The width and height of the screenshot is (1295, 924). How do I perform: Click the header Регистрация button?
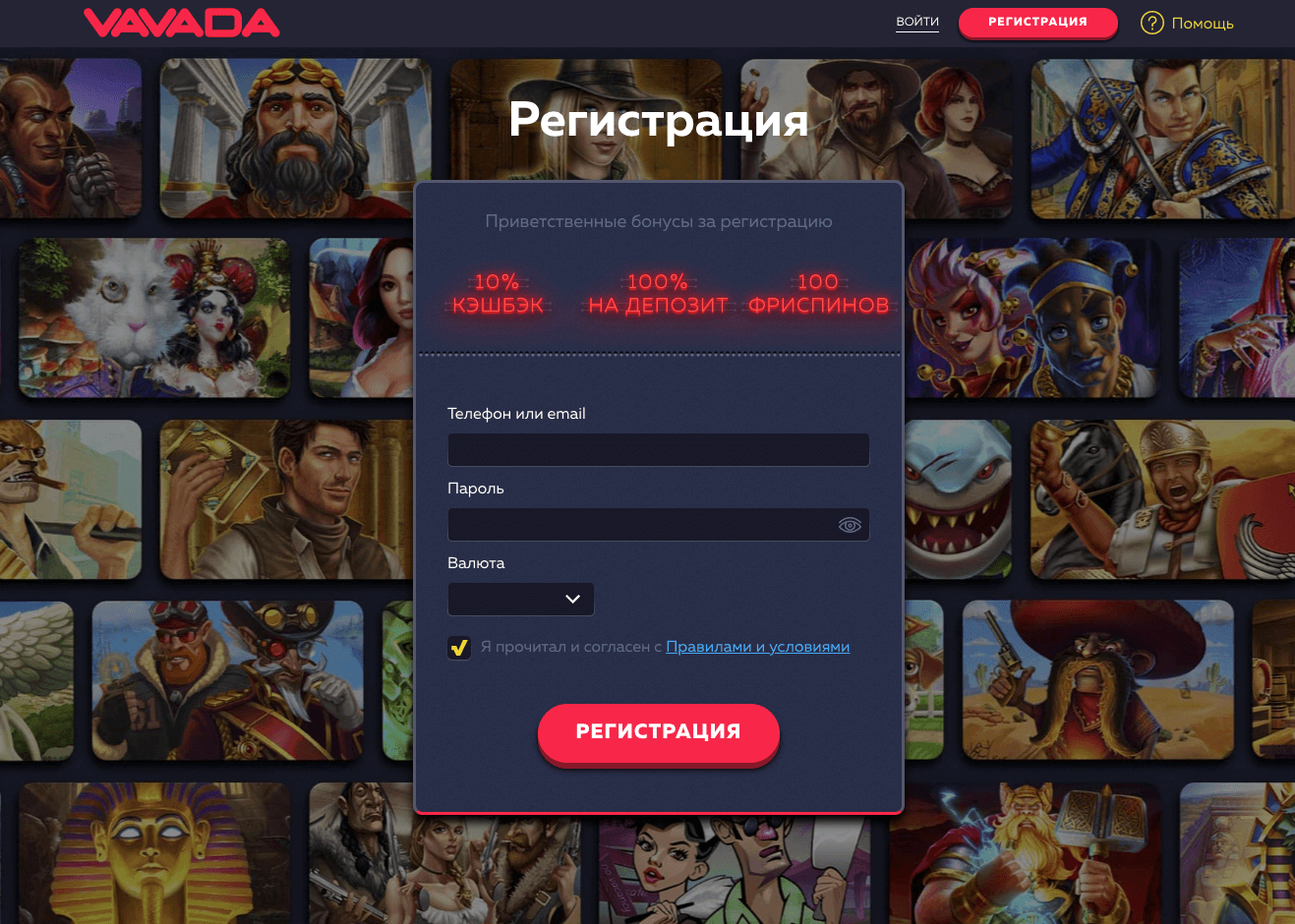click(x=1038, y=22)
